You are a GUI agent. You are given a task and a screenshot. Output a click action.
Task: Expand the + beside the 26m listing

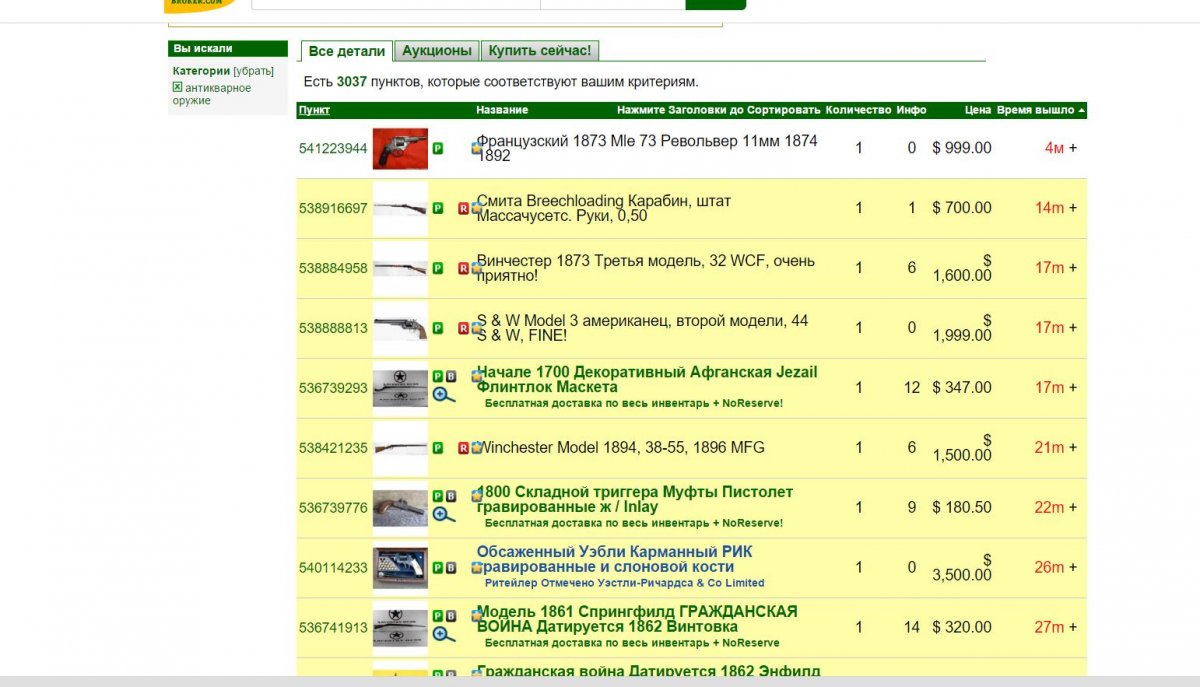click(1073, 568)
